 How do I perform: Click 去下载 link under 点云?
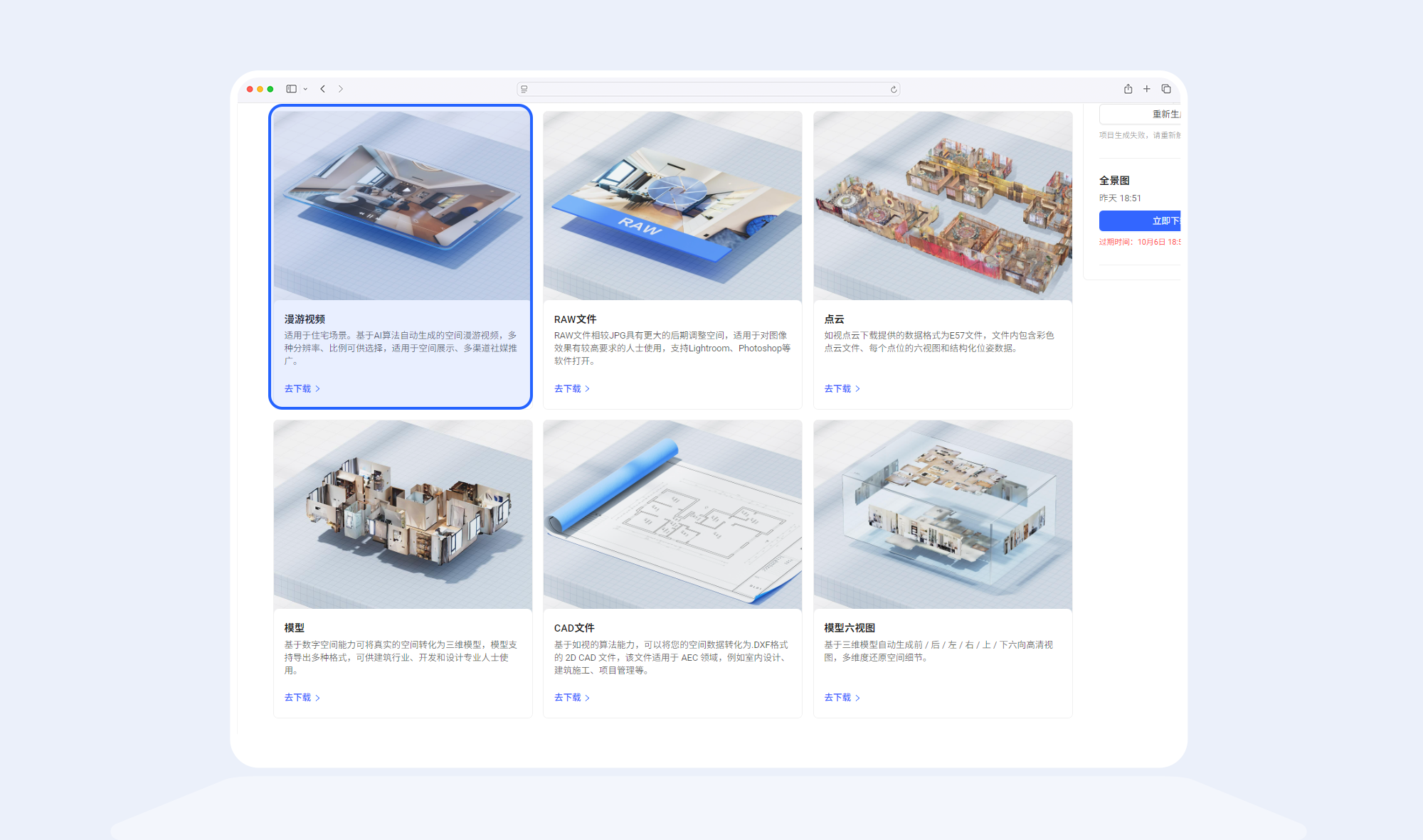click(x=842, y=388)
